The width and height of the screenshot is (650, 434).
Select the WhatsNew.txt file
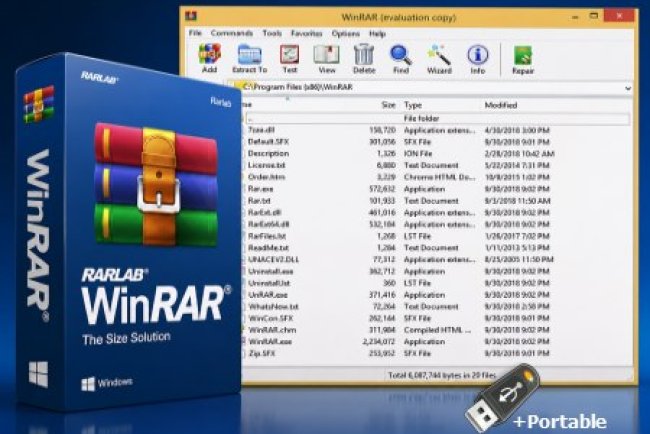(273, 307)
